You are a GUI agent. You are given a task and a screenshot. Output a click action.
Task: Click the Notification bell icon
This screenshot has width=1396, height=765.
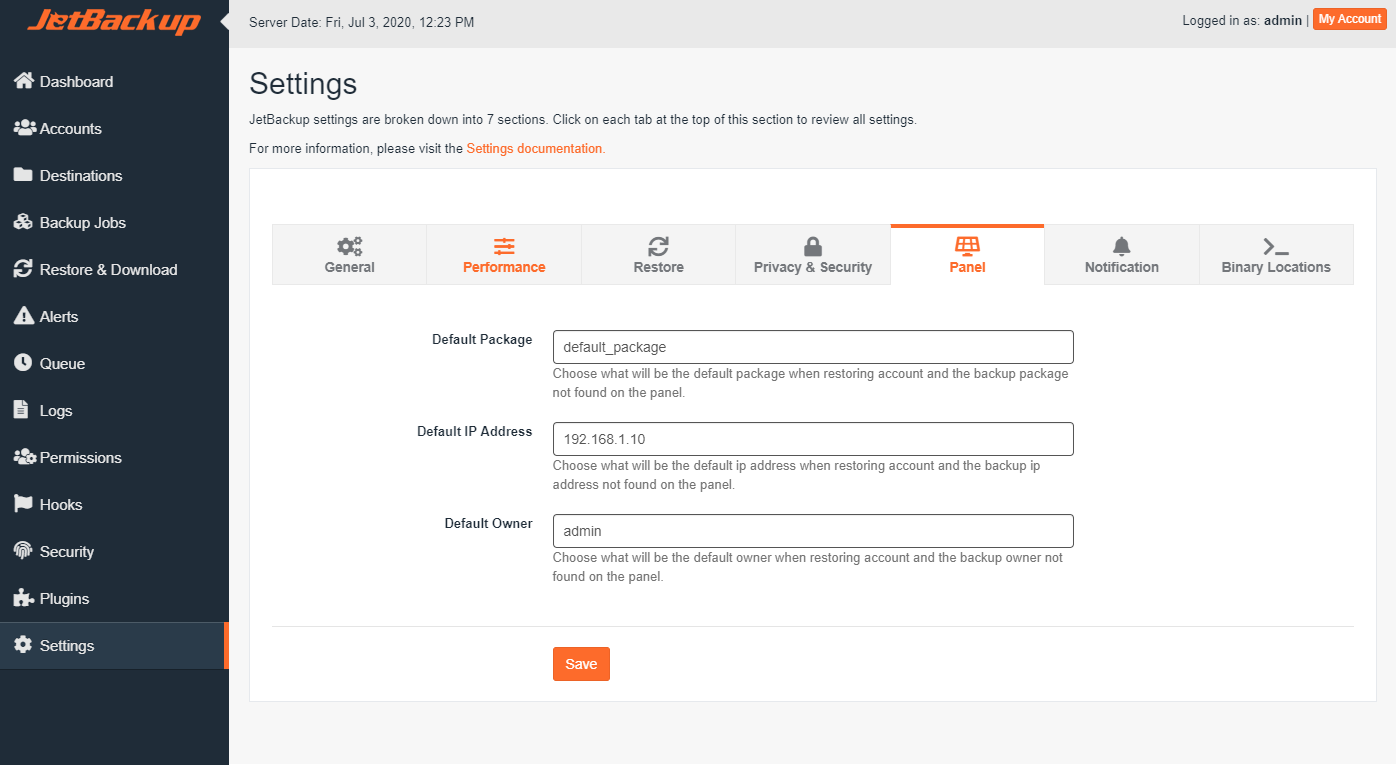[x=1122, y=246]
